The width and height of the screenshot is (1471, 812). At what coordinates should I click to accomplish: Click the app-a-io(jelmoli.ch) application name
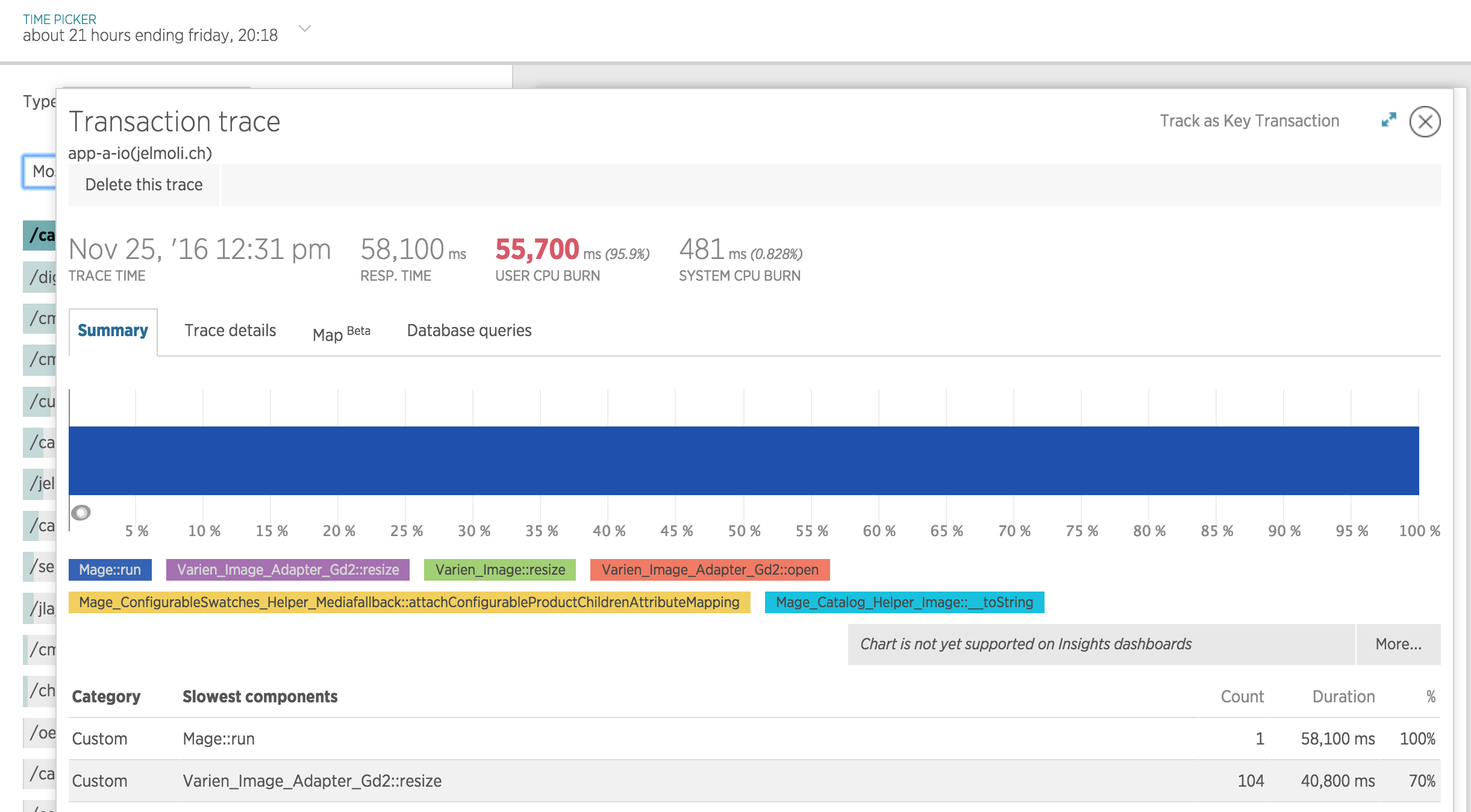[x=140, y=153]
